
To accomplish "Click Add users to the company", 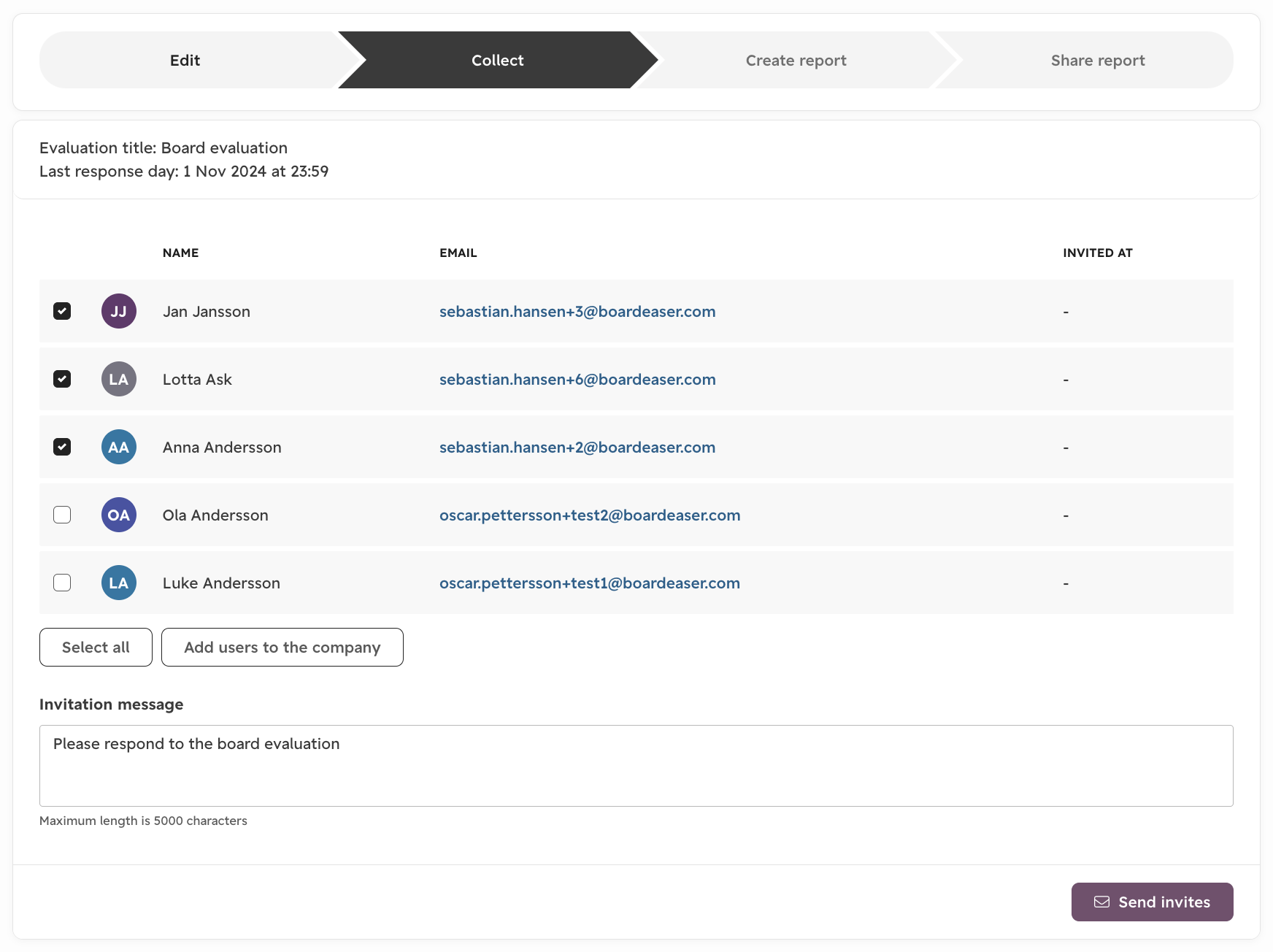I will click(x=282, y=647).
